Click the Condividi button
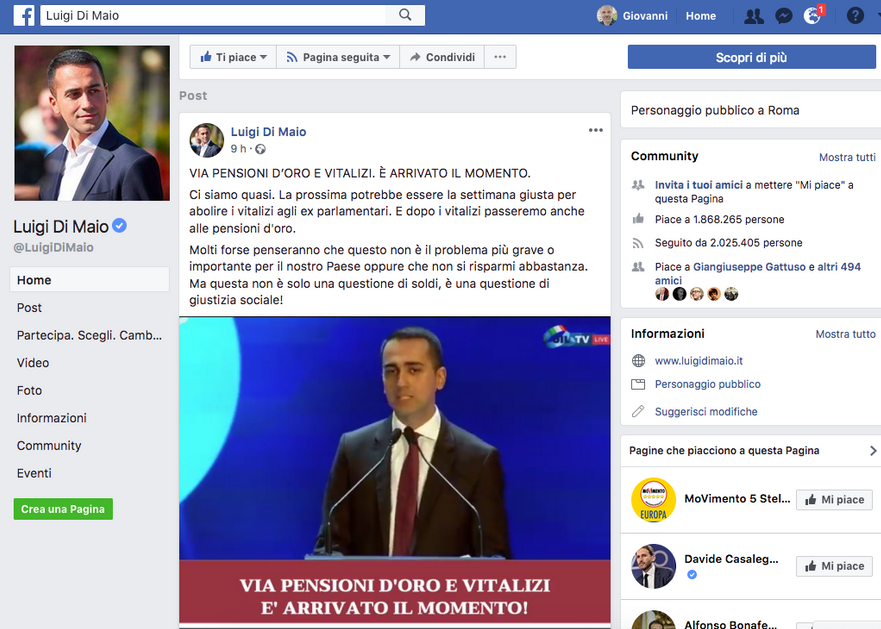Image resolution: width=881 pixels, height=629 pixels. click(442, 57)
